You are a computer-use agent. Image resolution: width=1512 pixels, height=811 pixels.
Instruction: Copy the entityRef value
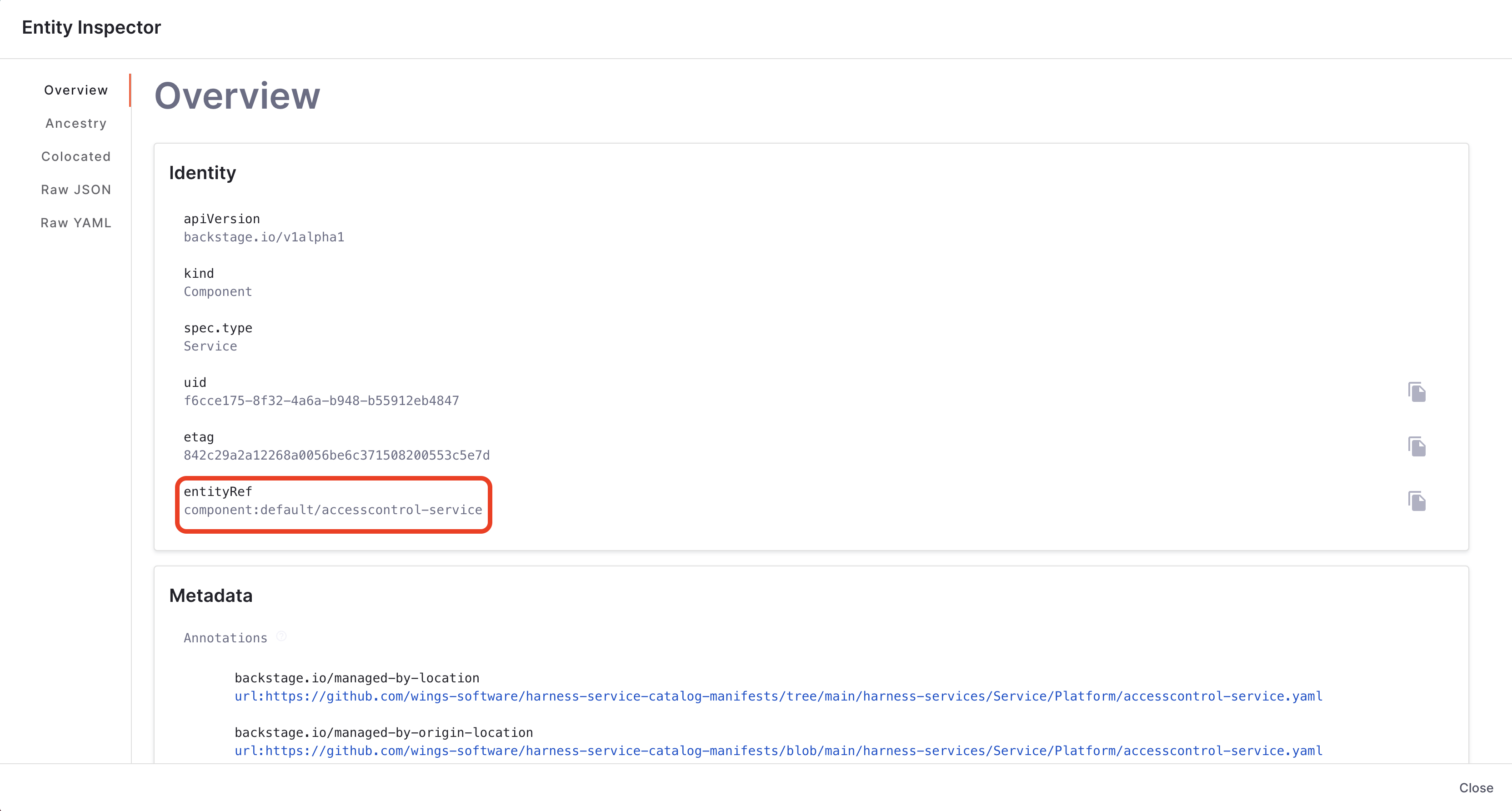(1417, 501)
